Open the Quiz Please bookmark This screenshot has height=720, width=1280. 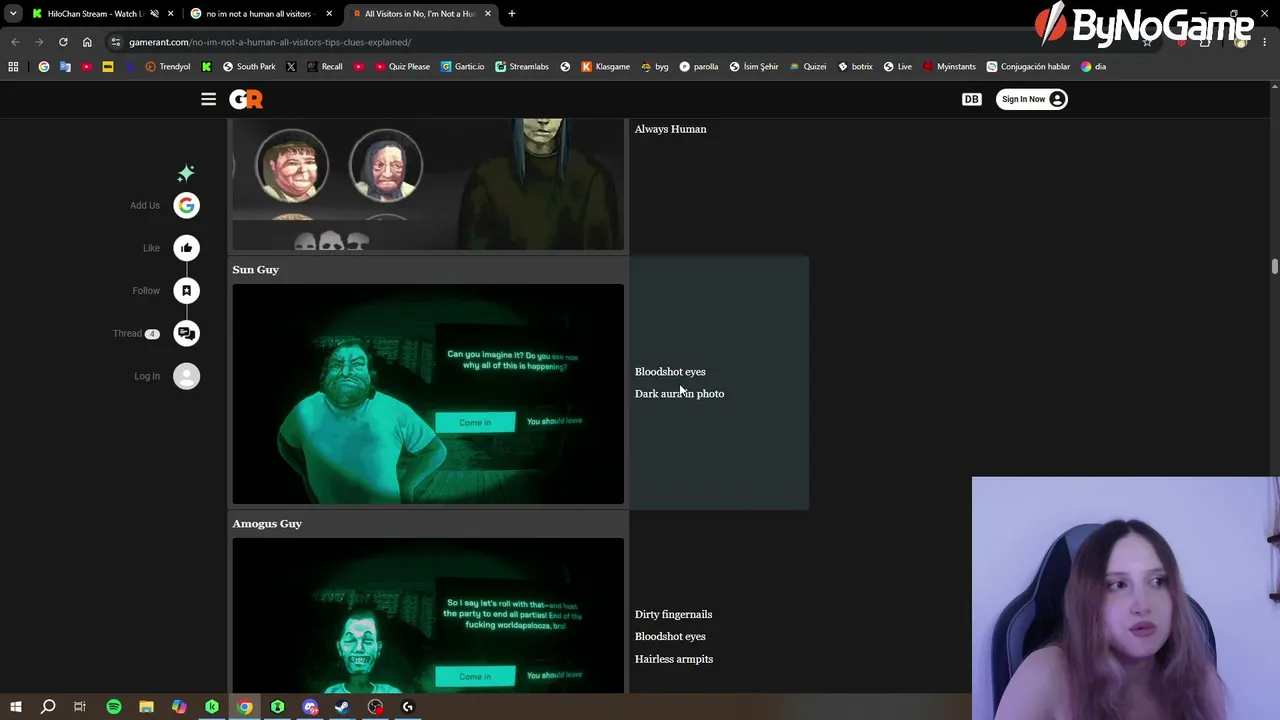(x=403, y=67)
